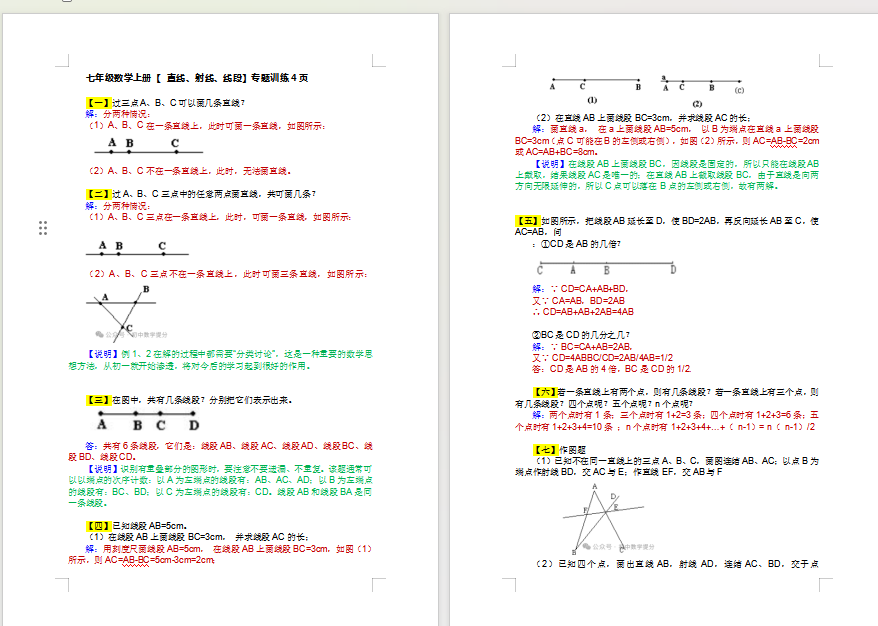Select the A B C line figure under question 二

point(137,248)
